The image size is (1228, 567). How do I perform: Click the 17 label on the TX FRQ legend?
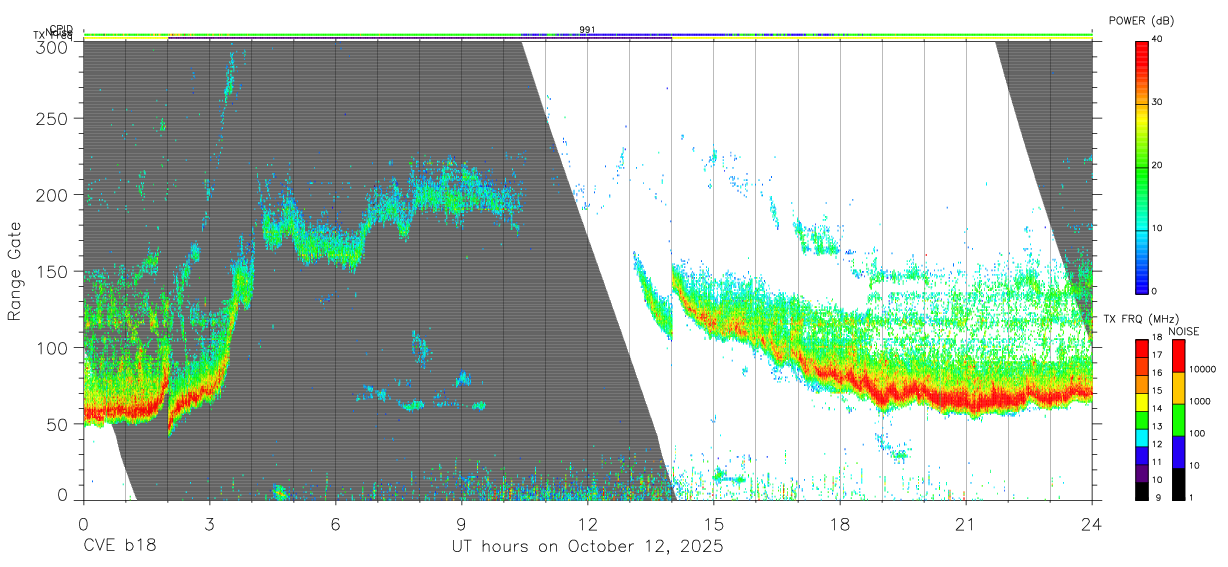pyautogui.click(x=1158, y=355)
